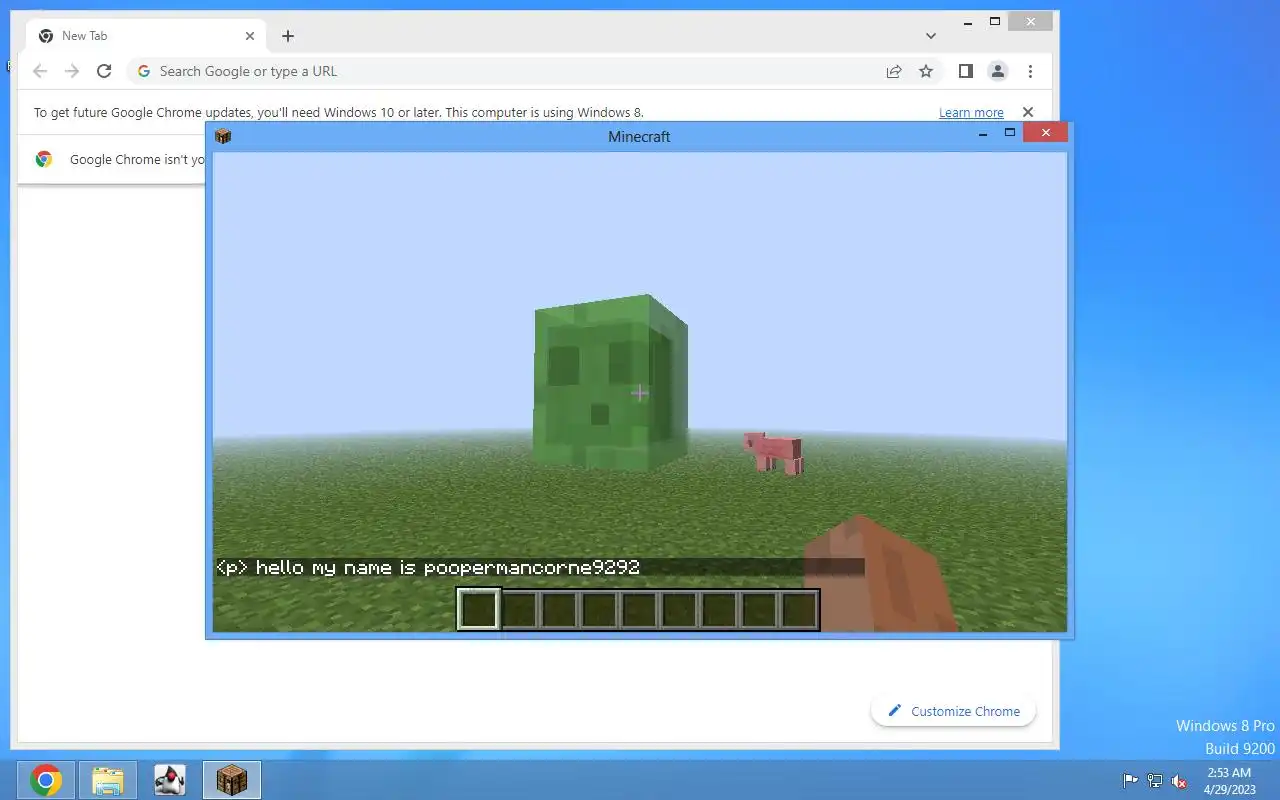Open Chrome's side panel

(x=966, y=71)
